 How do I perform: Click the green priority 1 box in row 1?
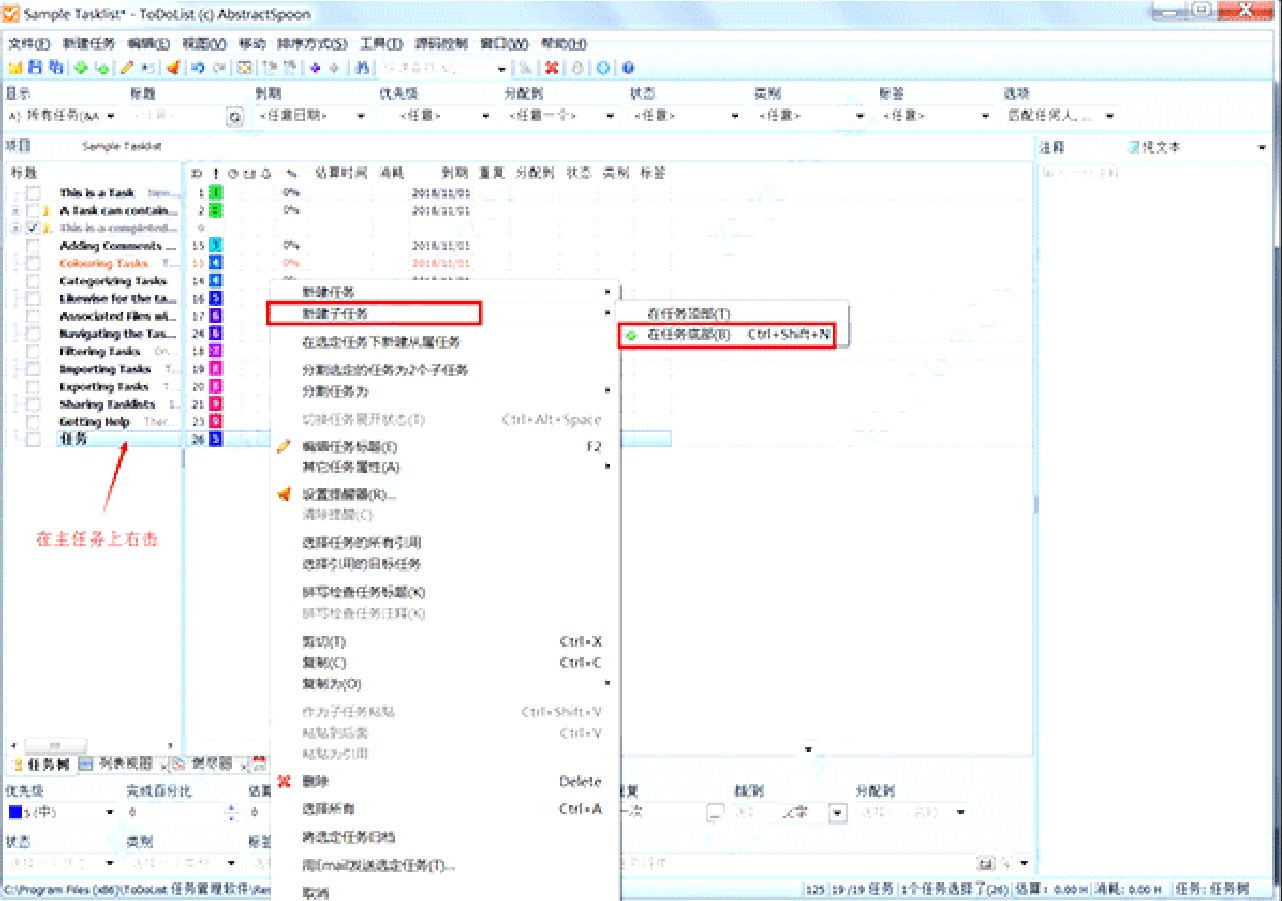point(216,193)
